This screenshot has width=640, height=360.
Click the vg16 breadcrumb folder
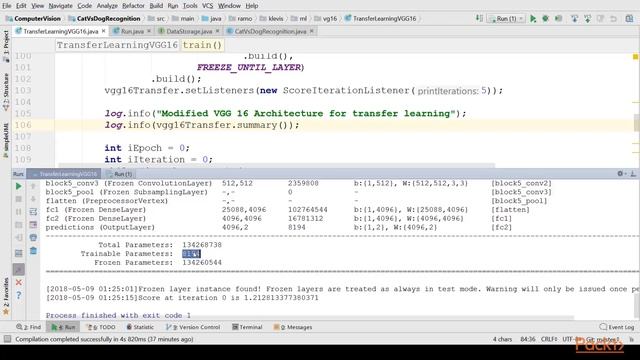click(x=326, y=19)
